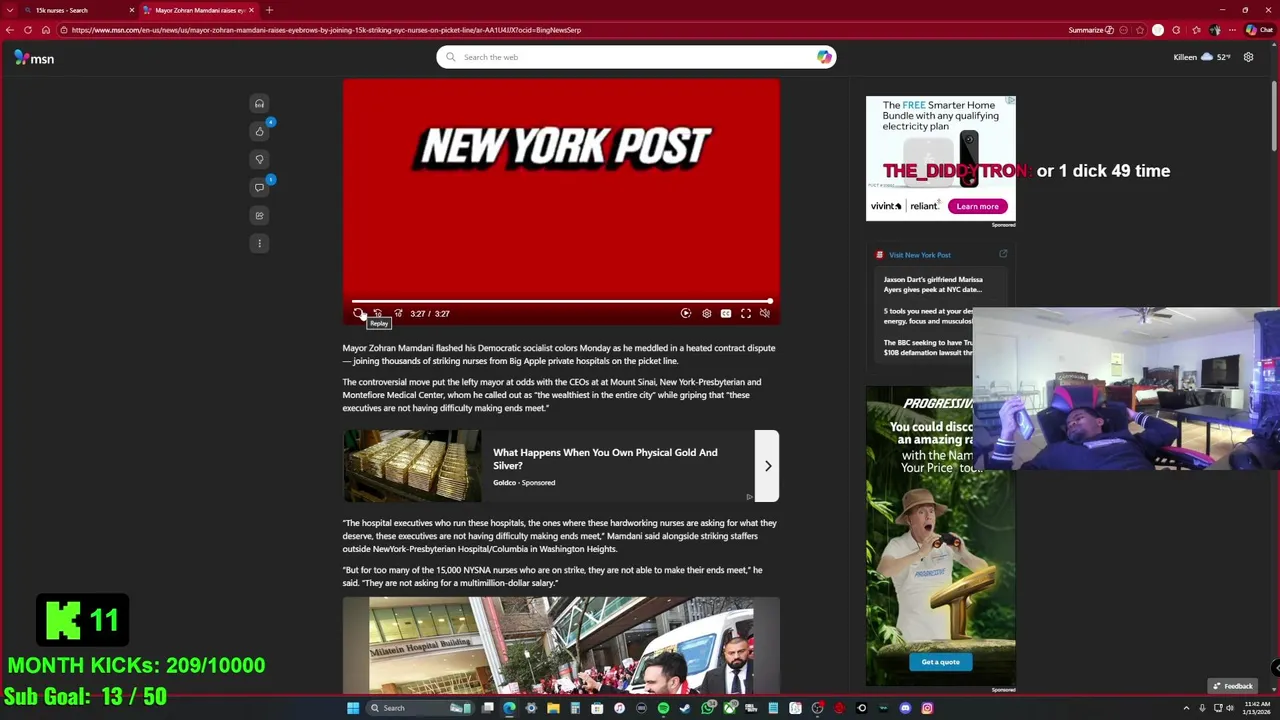Click Learn more on Vivint Reliant ad

(977, 206)
